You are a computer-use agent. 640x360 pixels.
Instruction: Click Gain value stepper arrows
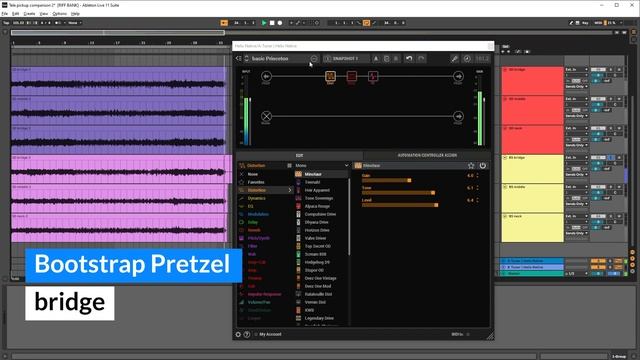[477, 176]
